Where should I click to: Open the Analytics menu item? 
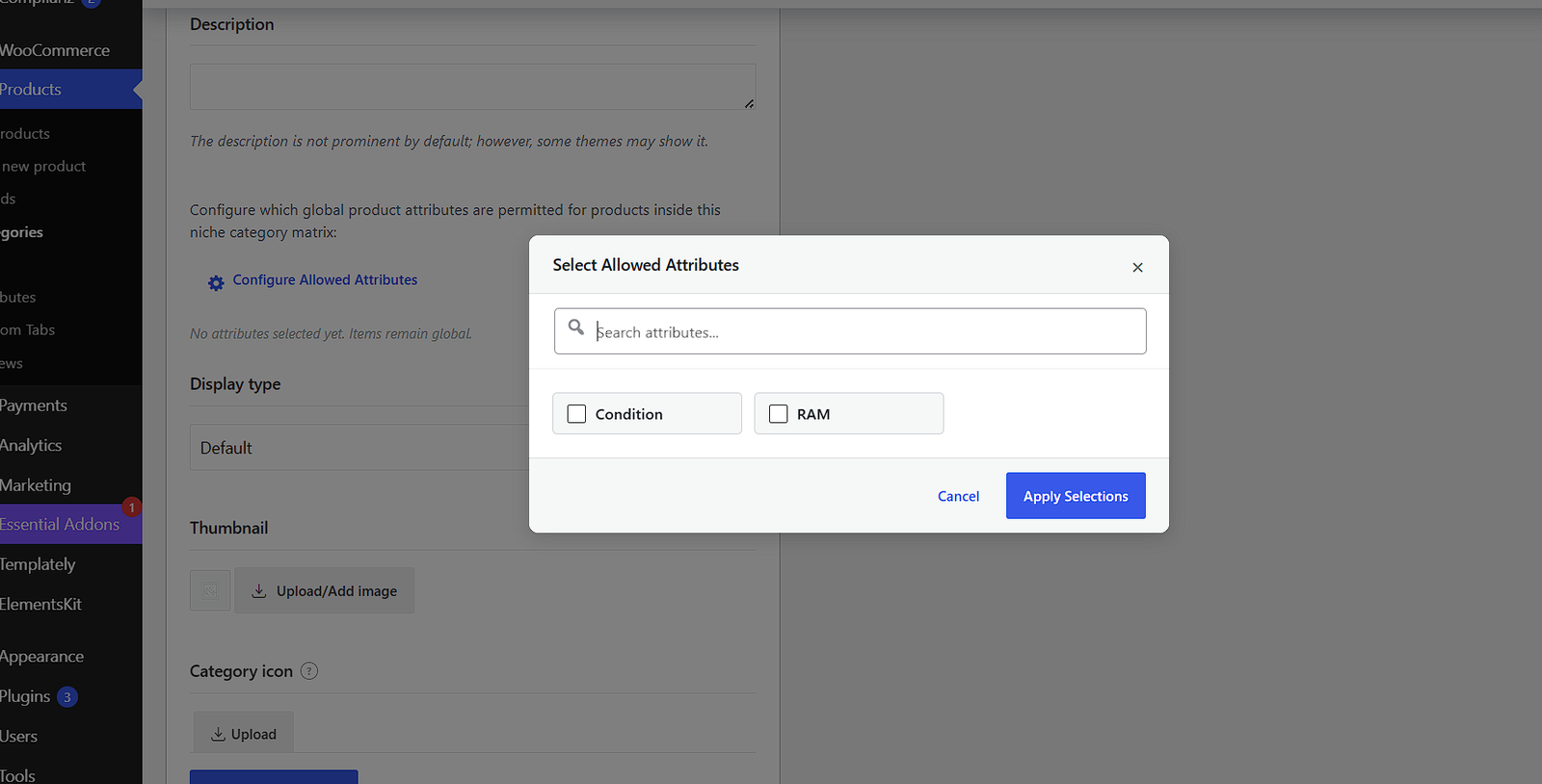click(32, 445)
